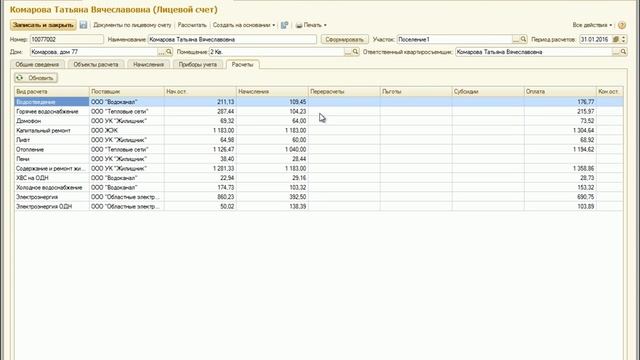Open calendar icon in Период расчетов
Image resolution: width=640 pixels, height=360 pixels.
click(616, 39)
